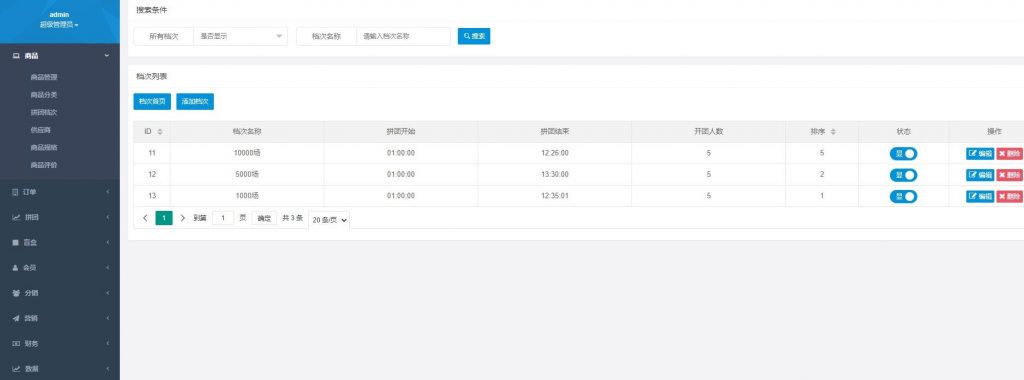Expand the 营销 menu chevron
The image size is (1024, 380).
tap(107, 319)
